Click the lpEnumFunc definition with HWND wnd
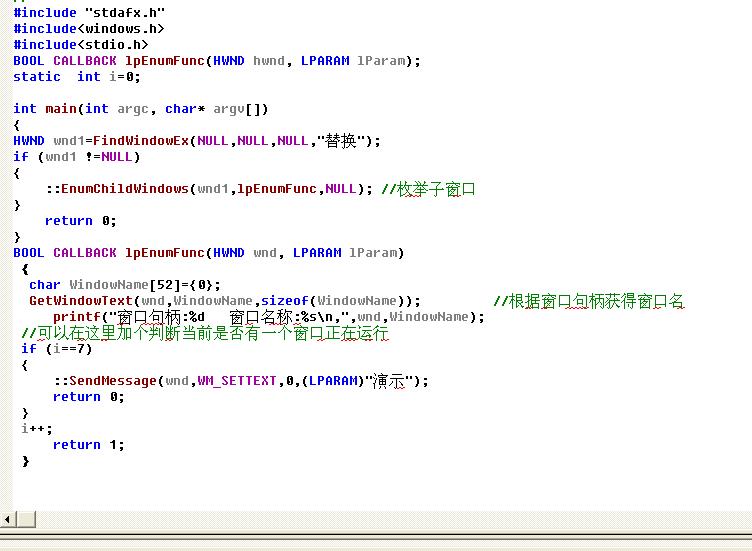Viewport: 752px width, 551px height. [209, 253]
